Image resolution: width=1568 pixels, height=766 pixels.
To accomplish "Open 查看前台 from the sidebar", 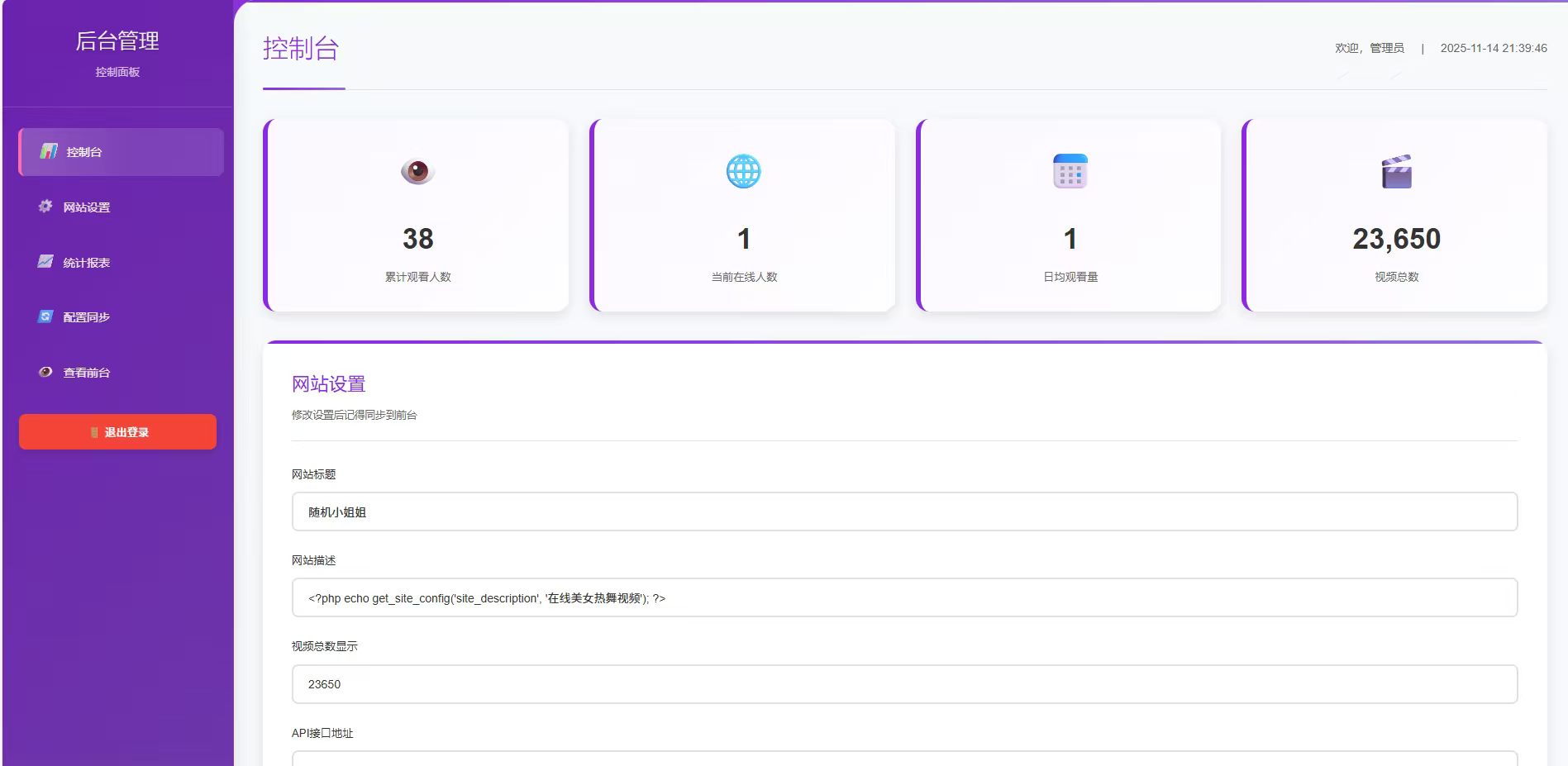I will click(x=87, y=373).
